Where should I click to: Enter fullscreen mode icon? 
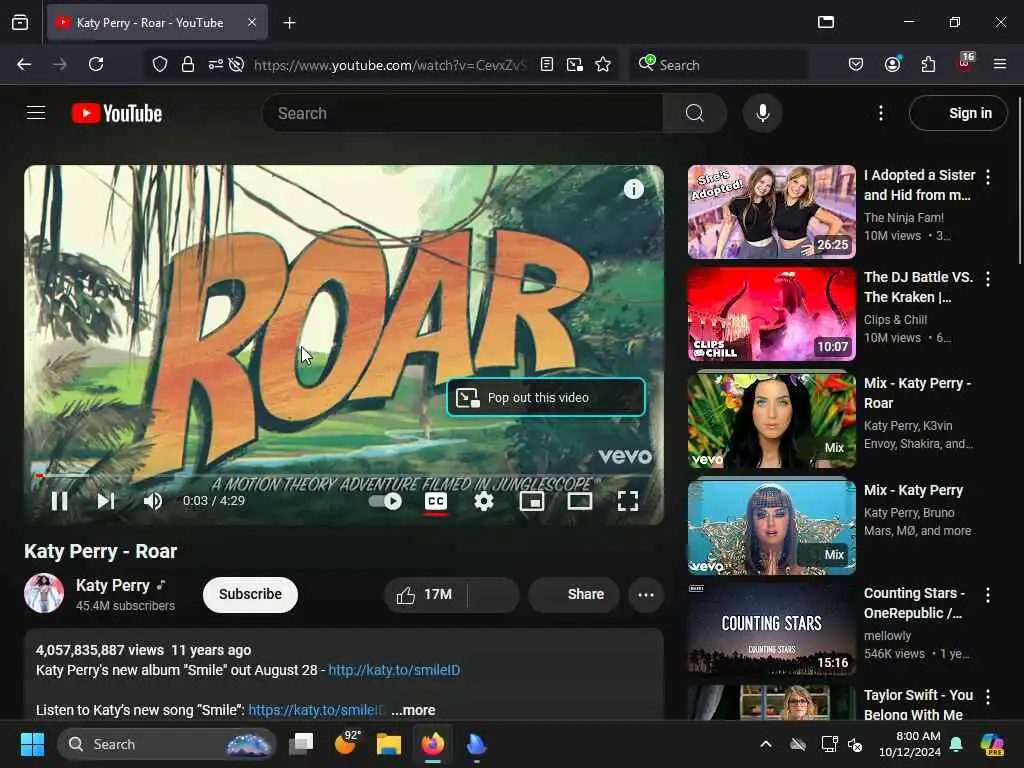(x=628, y=501)
